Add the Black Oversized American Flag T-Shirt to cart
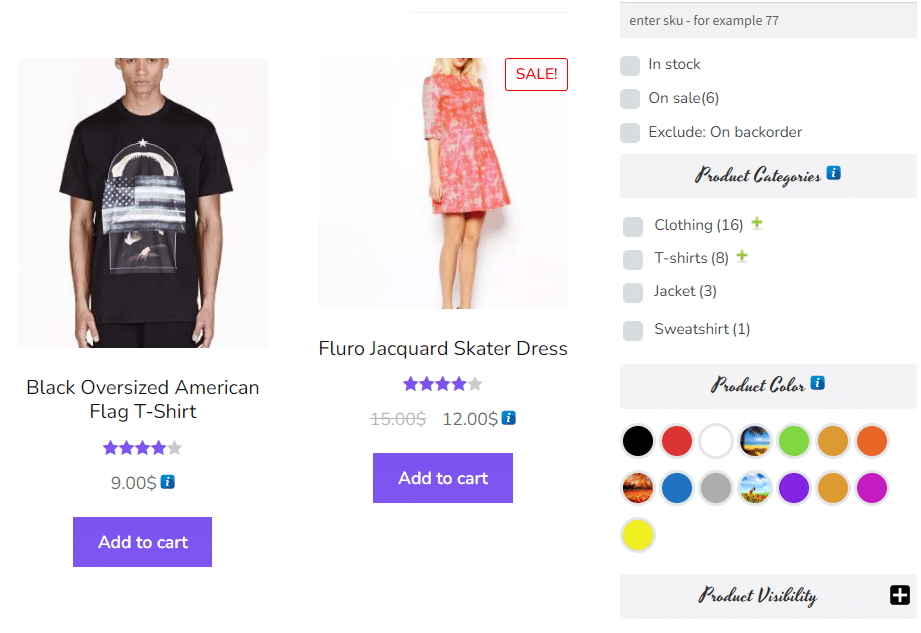 pos(142,542)
